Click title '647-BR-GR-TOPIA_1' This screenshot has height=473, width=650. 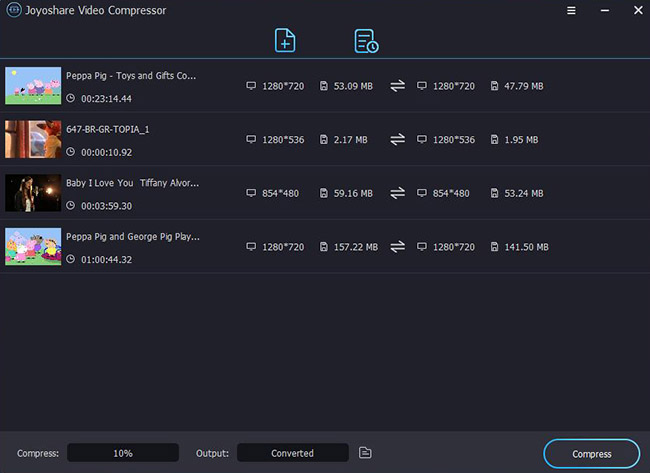108,129
